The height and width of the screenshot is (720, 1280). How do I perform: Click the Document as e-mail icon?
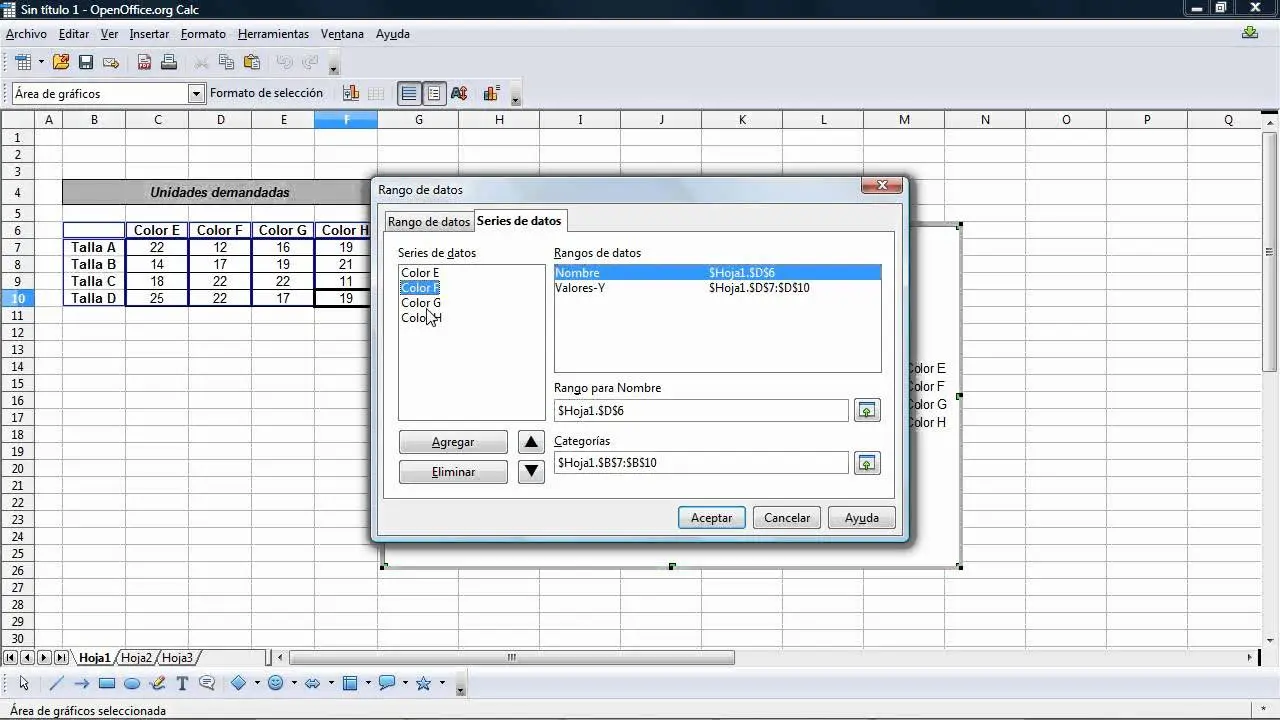tap(111, 62)
